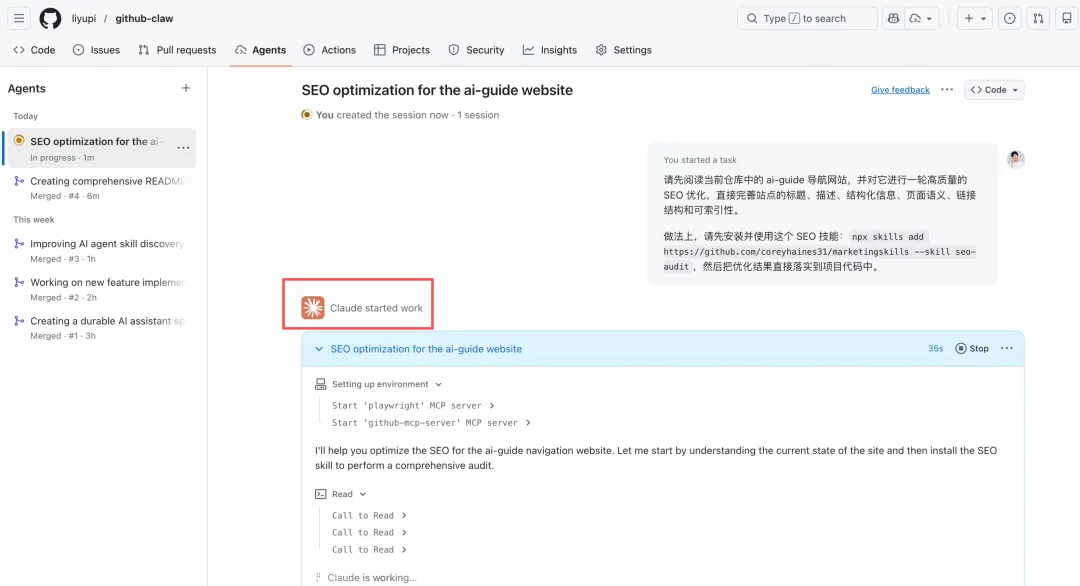1080x586 pixels.
Task: Click the Type / to search field
Action: point(807,18)
